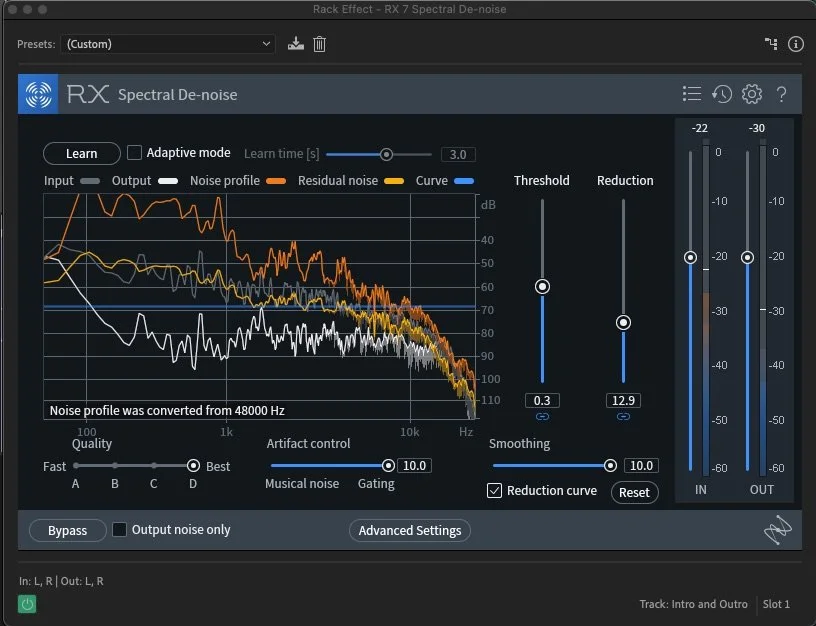
Task: Toggle the link icon under Reduction
Action: tap(623, 416)
